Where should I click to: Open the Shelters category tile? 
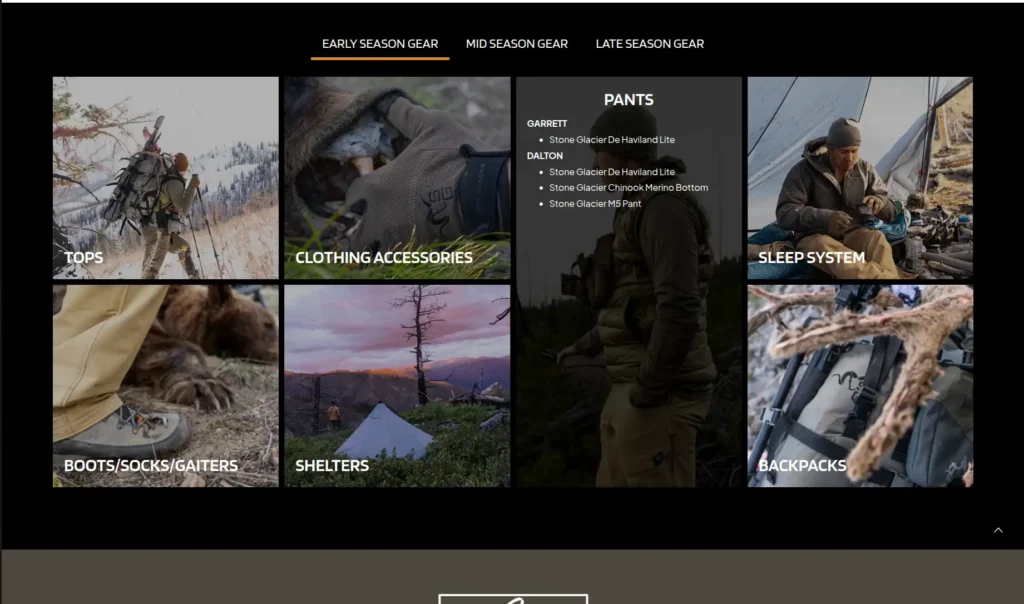pyautogui.click(x=397, y=386)
